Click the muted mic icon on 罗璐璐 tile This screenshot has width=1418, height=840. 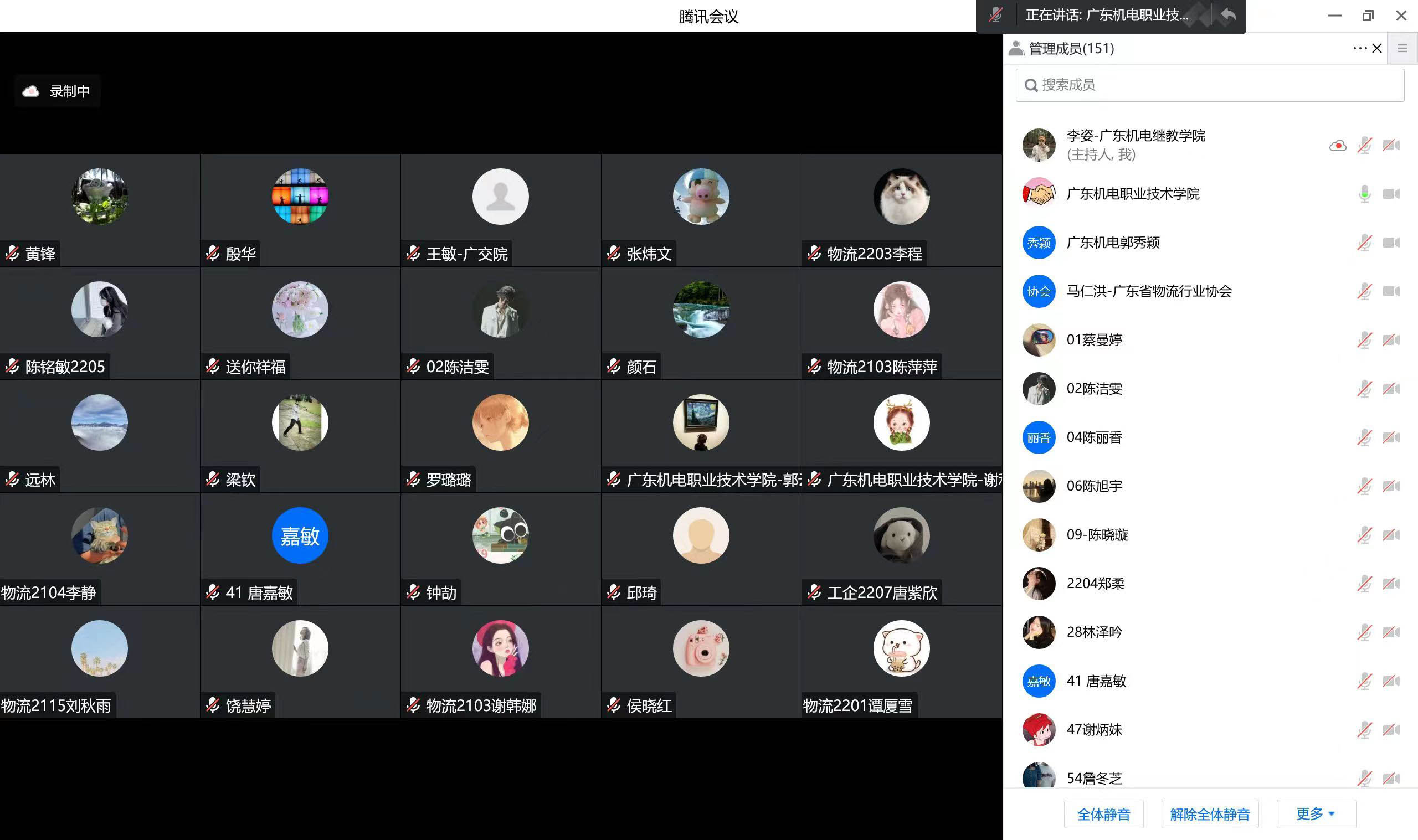[x=413, y=480]
